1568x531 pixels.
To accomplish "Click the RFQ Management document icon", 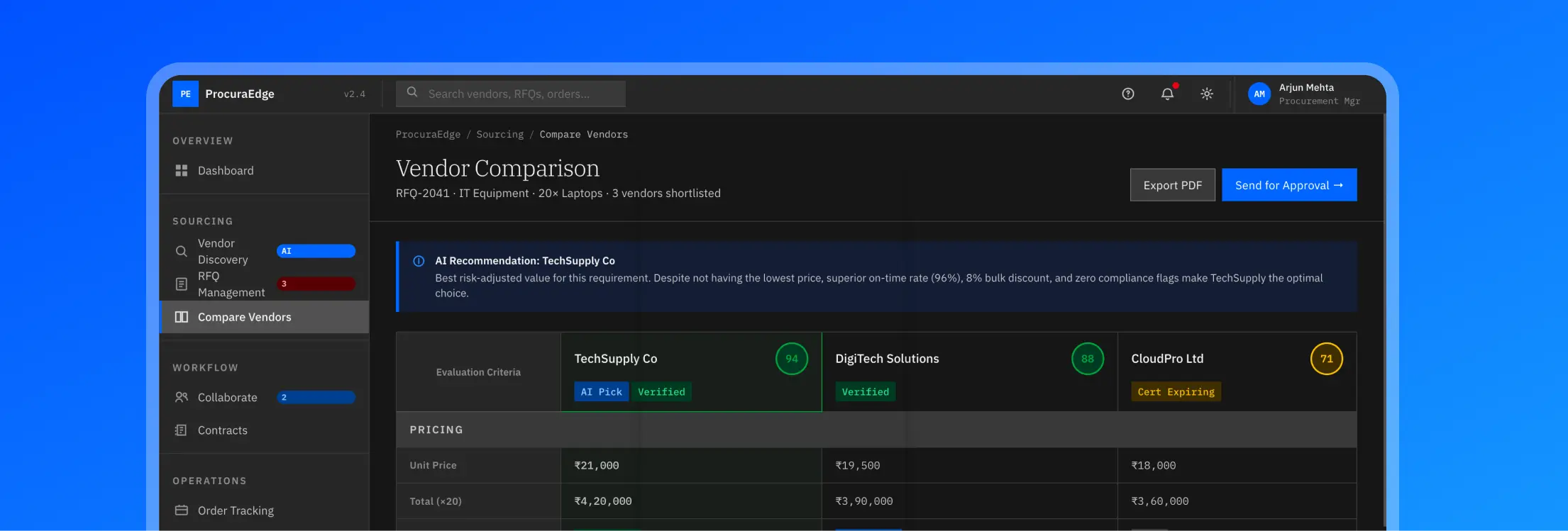I will click(x=182, y=284).
